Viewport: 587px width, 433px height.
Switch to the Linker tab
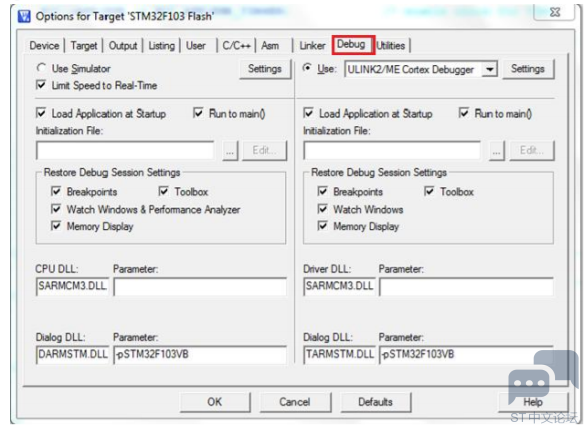[x=312, y=46]
